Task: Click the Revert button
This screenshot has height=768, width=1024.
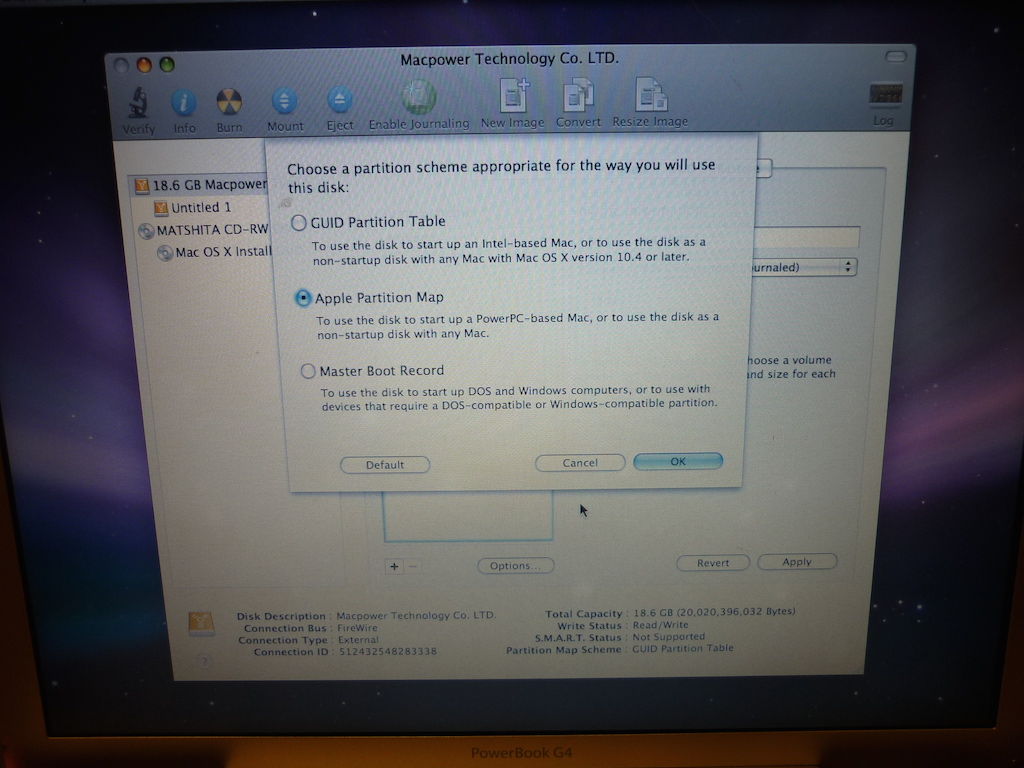Action: (x=712, y=563)
